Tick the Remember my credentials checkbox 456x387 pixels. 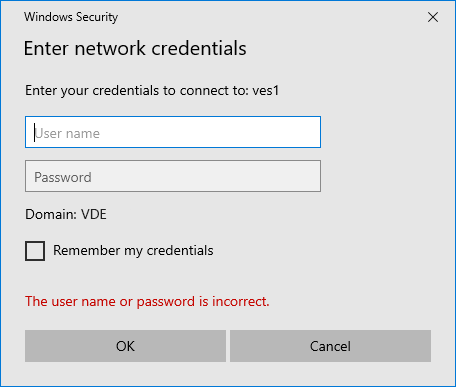(x=35, y=251)
